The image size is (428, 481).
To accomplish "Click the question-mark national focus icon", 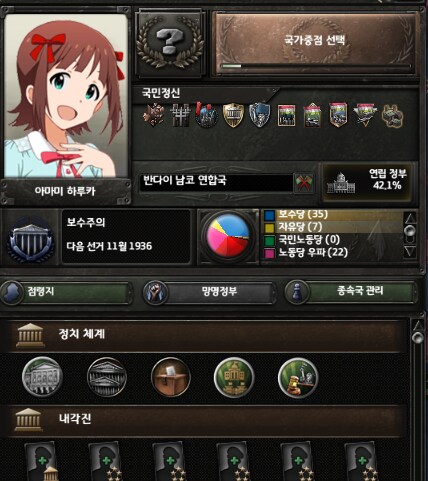I will [170, 42].
